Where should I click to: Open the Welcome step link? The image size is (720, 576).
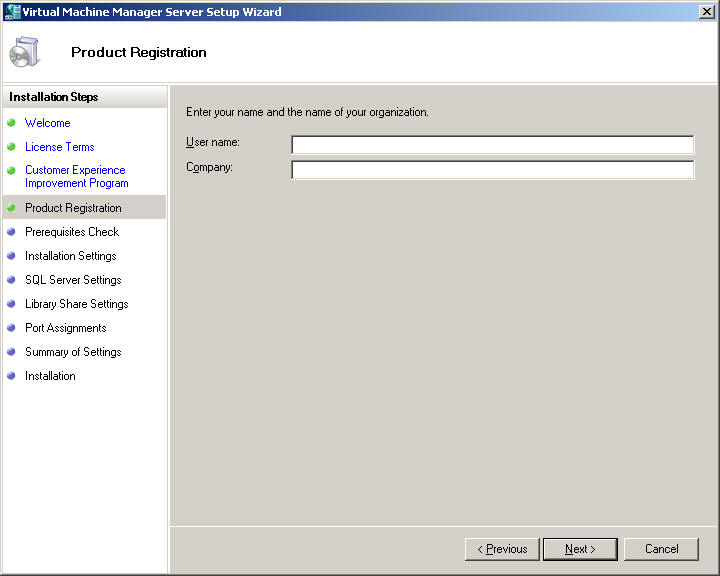click(48, 123)
